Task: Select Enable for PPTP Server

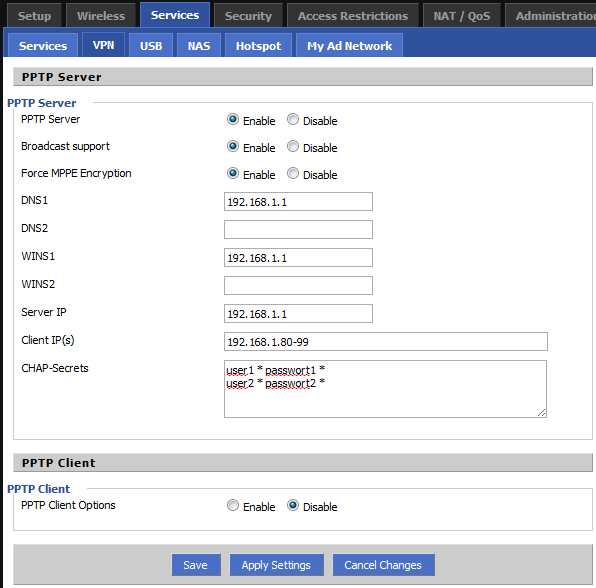Action: (233, 120)
